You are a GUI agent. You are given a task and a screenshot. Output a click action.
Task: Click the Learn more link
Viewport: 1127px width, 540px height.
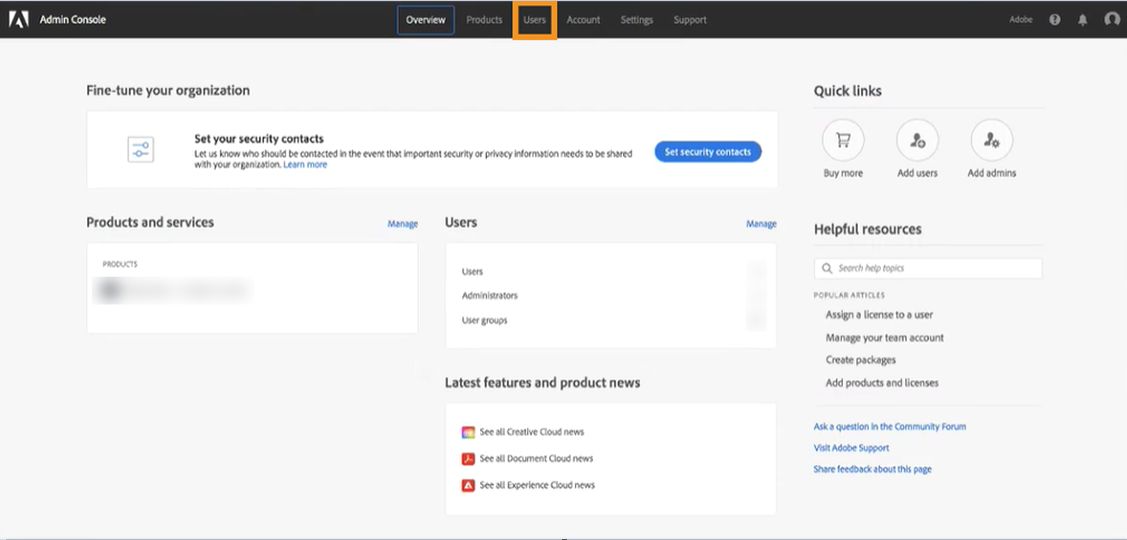(x=305, y=165)
